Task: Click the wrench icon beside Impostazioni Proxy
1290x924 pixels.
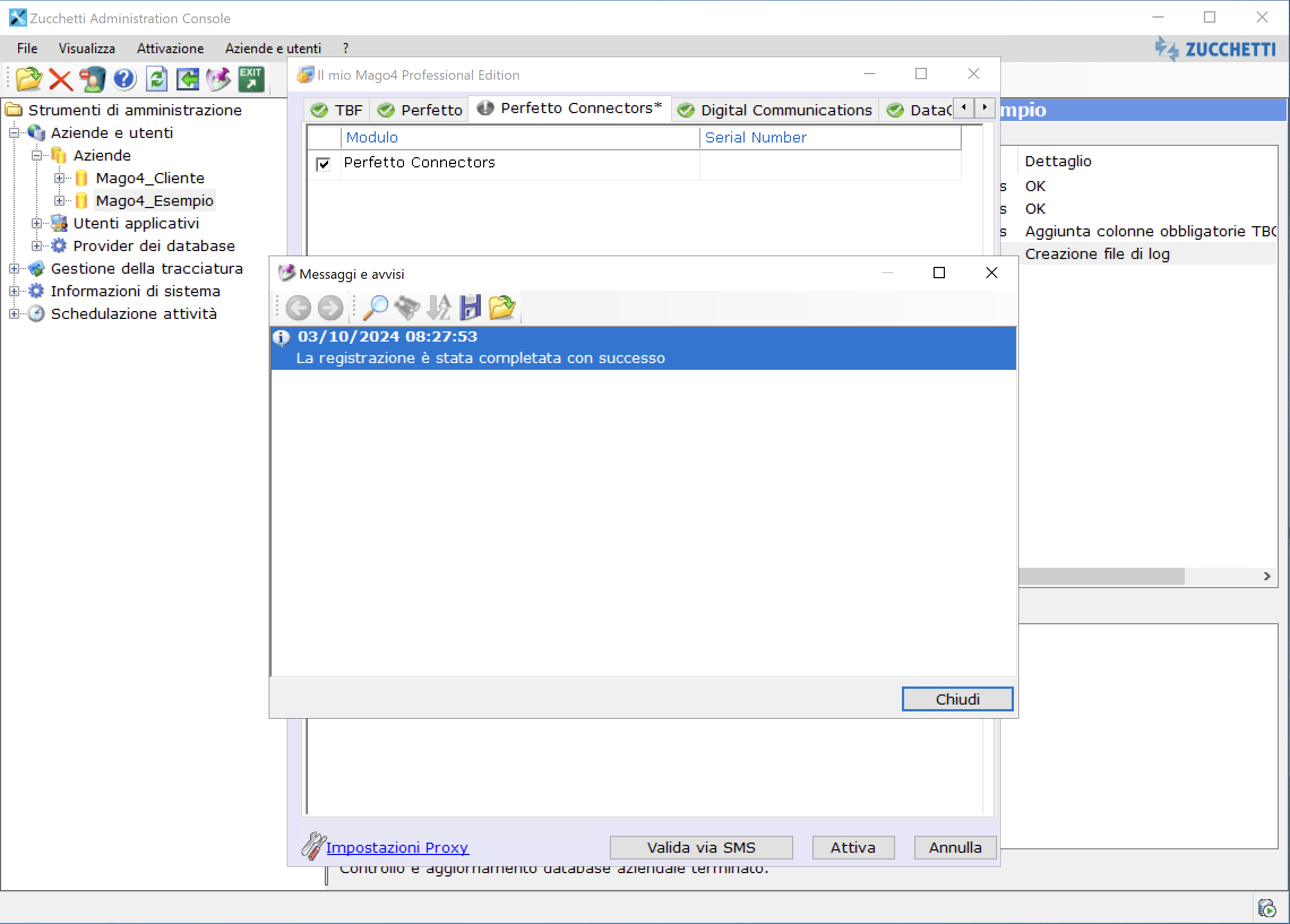Action: click(x=313, y=845)
